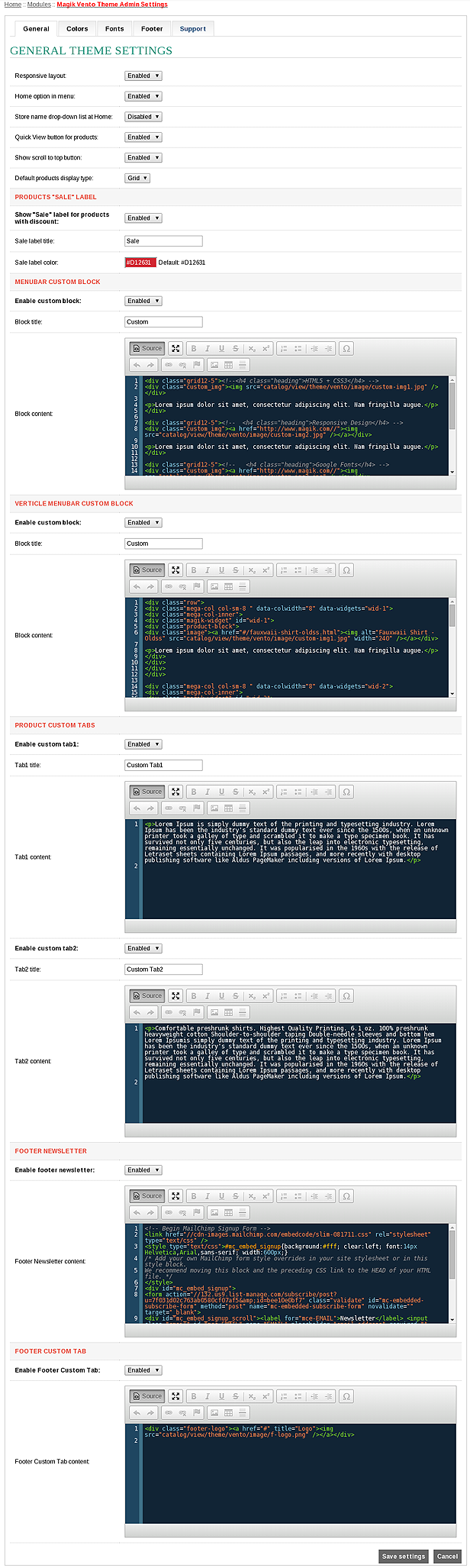Maximize the Footer Custom Tab content editor
Image resolution: width=470 pixels, height=1568 pixels.
[x=175, y=1396]
